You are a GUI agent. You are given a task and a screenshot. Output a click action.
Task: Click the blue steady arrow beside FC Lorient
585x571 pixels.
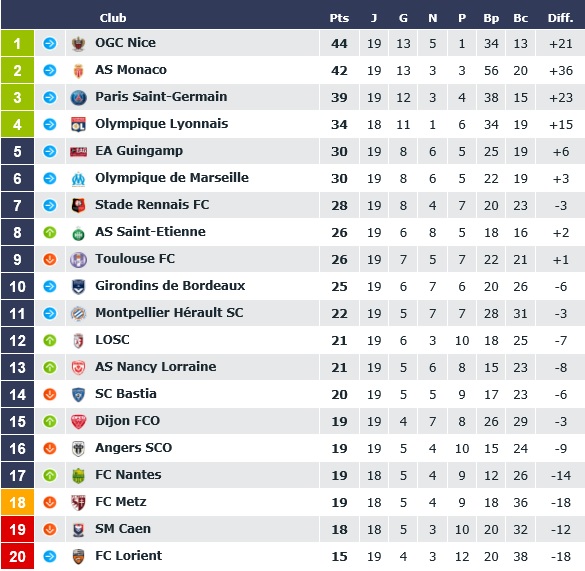(x=50, y=556)
